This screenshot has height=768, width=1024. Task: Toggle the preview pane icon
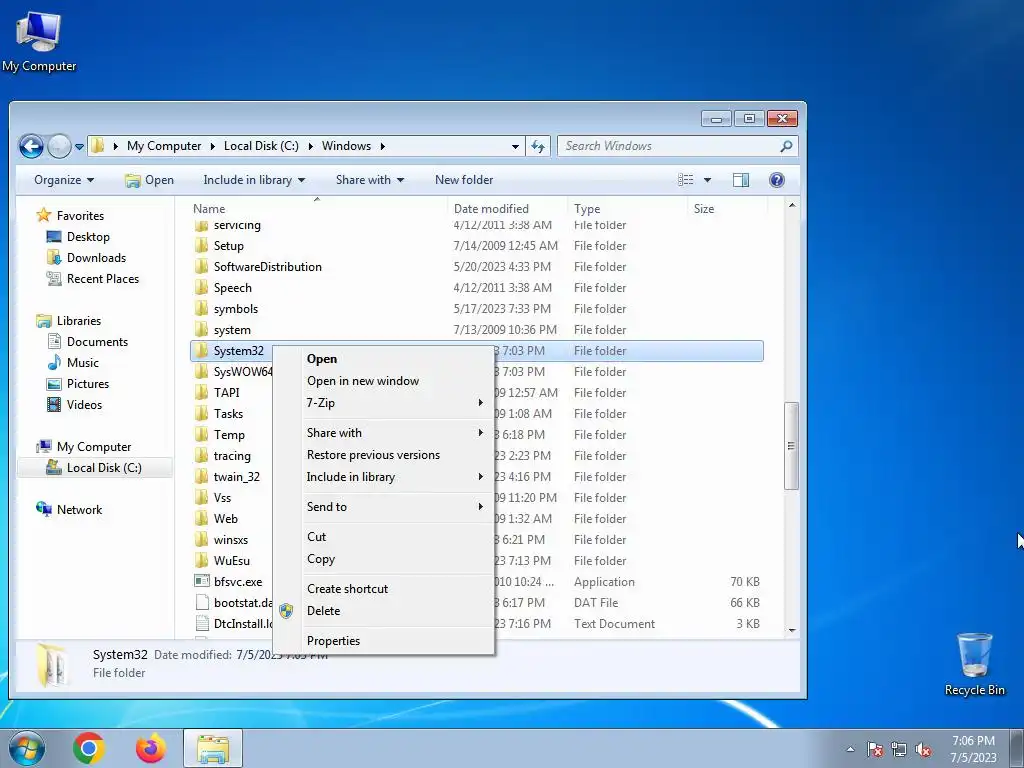coord(741,180)
